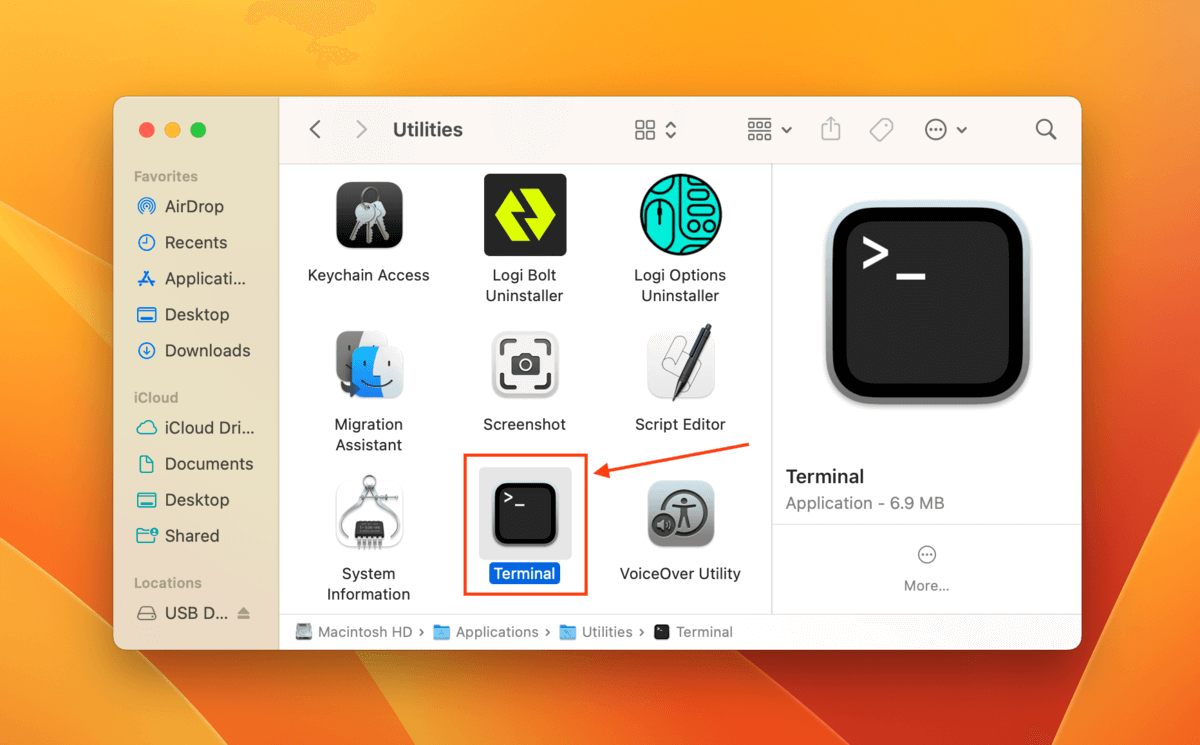
Task: Open the group-by options dropdown
Action: (770, 130)
